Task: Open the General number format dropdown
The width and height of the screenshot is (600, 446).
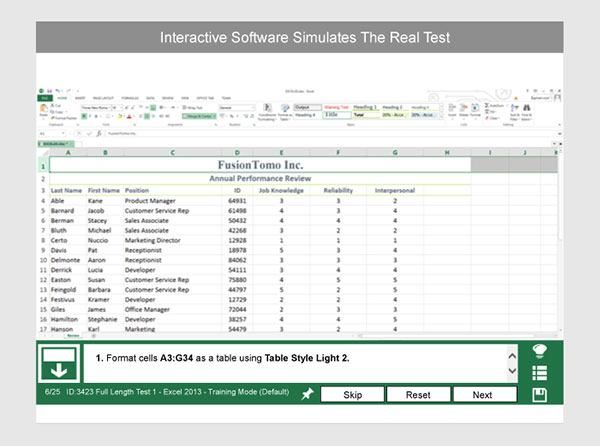Action: (253, 107)
